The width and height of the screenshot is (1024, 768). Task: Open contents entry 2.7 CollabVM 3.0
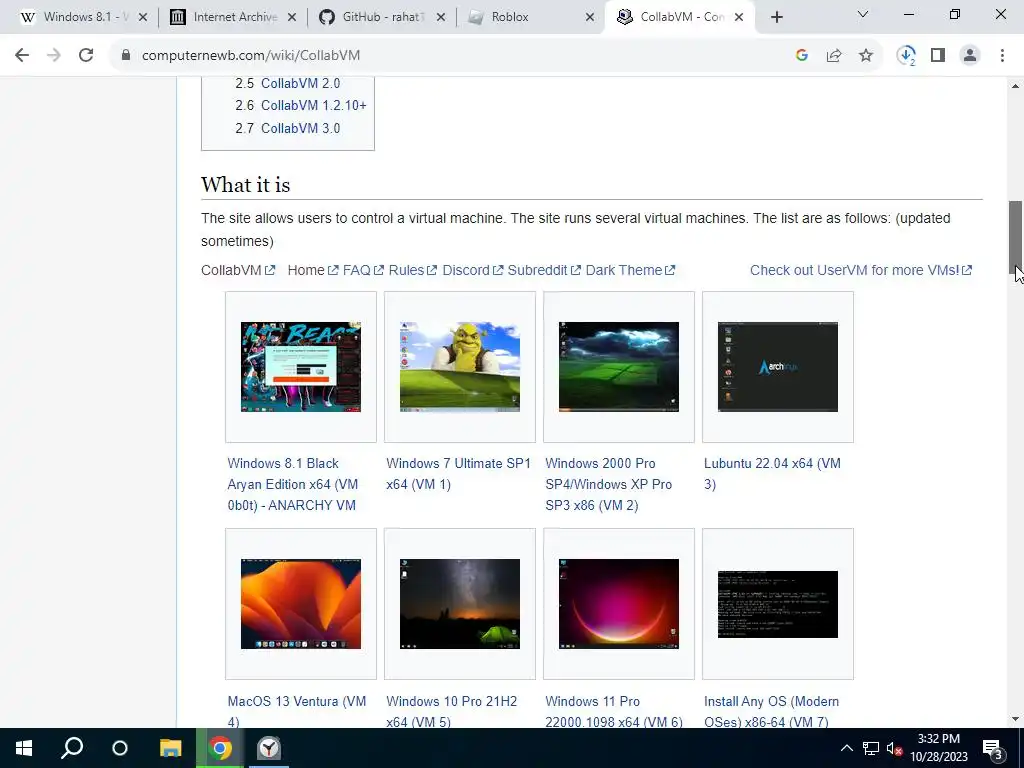click(x=300, y=128)
